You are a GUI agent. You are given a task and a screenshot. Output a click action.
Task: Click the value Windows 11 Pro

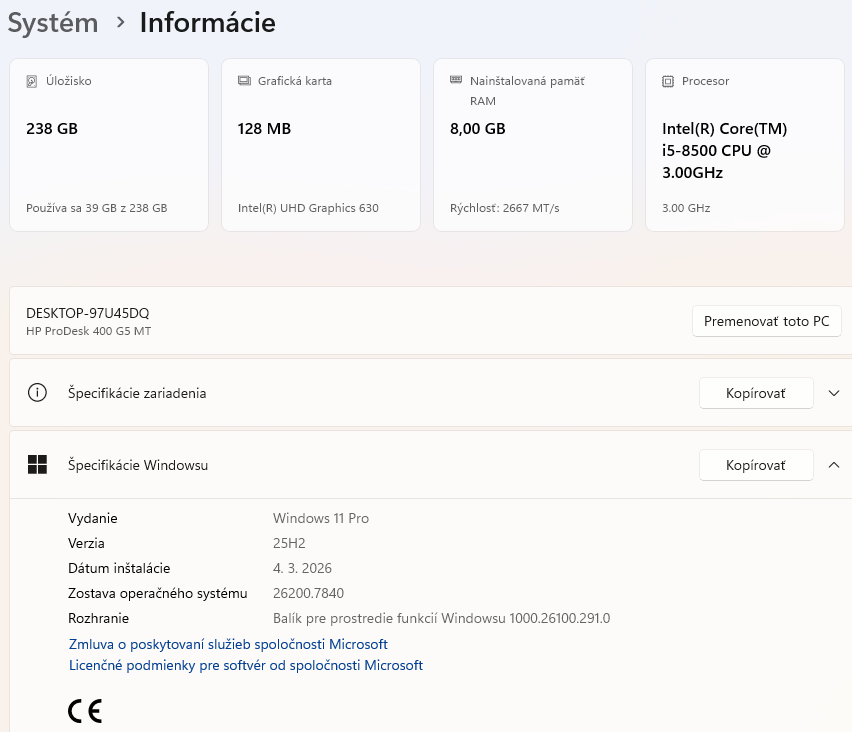pos(321,518)
